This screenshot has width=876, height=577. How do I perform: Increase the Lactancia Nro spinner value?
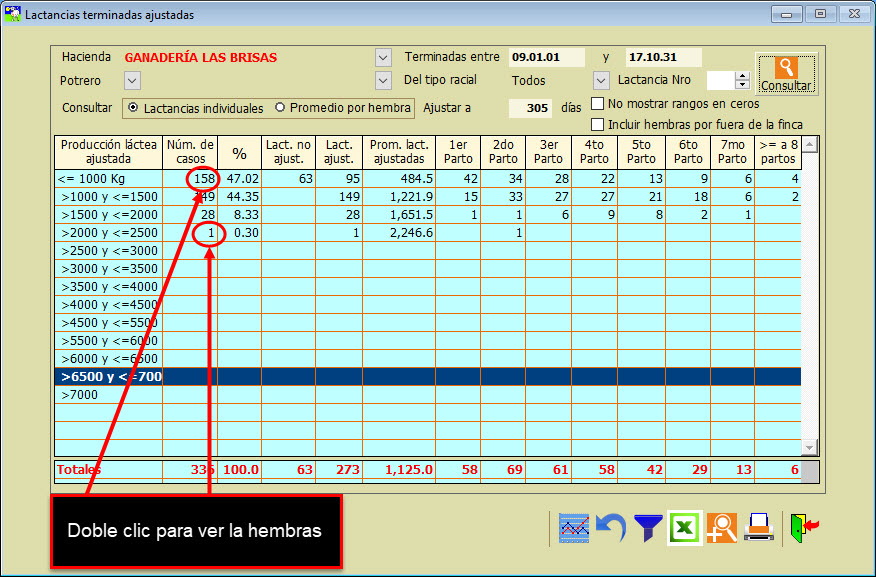click(742, 76)
